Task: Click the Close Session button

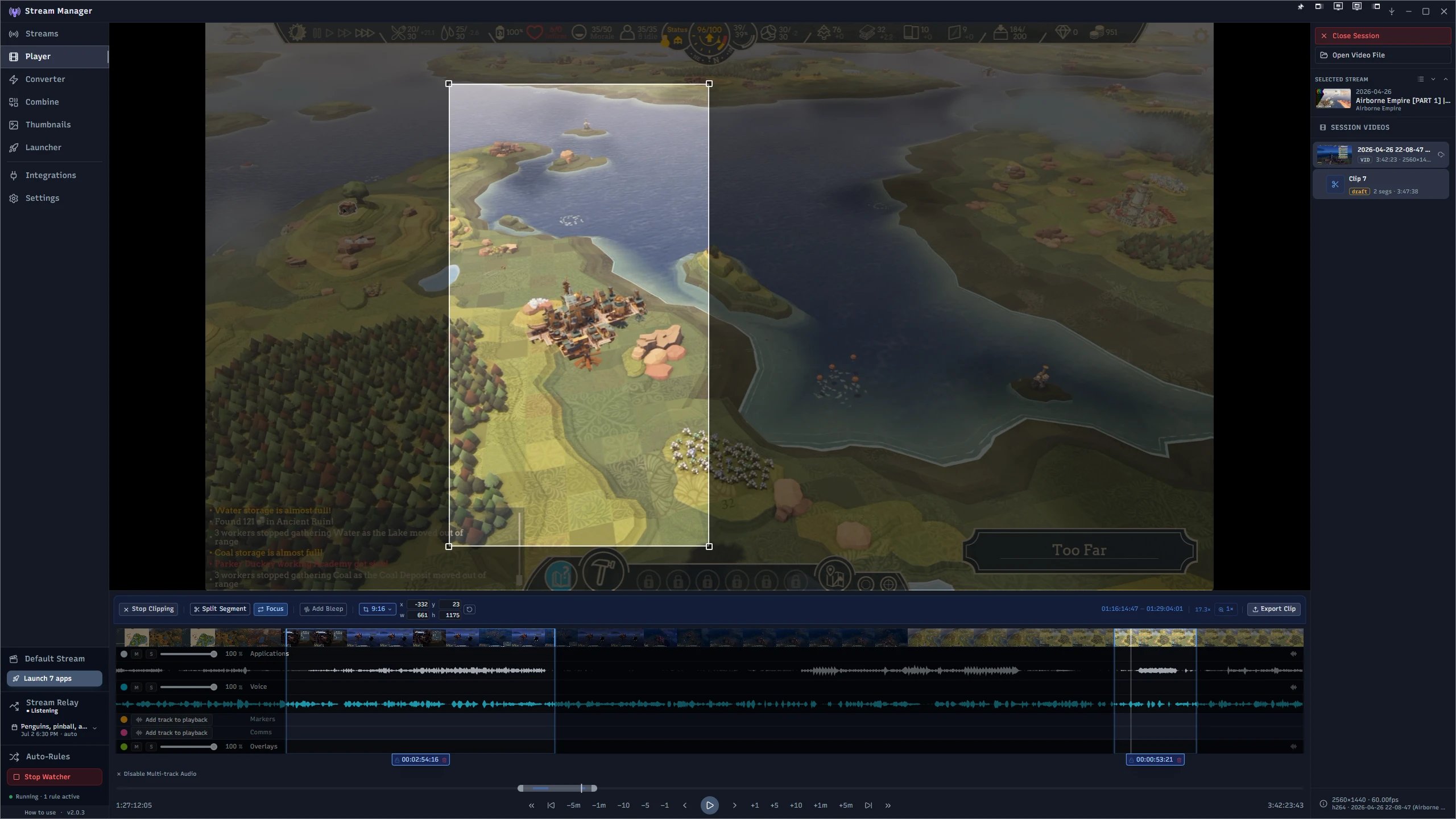Action: [x=1382, y=36]
